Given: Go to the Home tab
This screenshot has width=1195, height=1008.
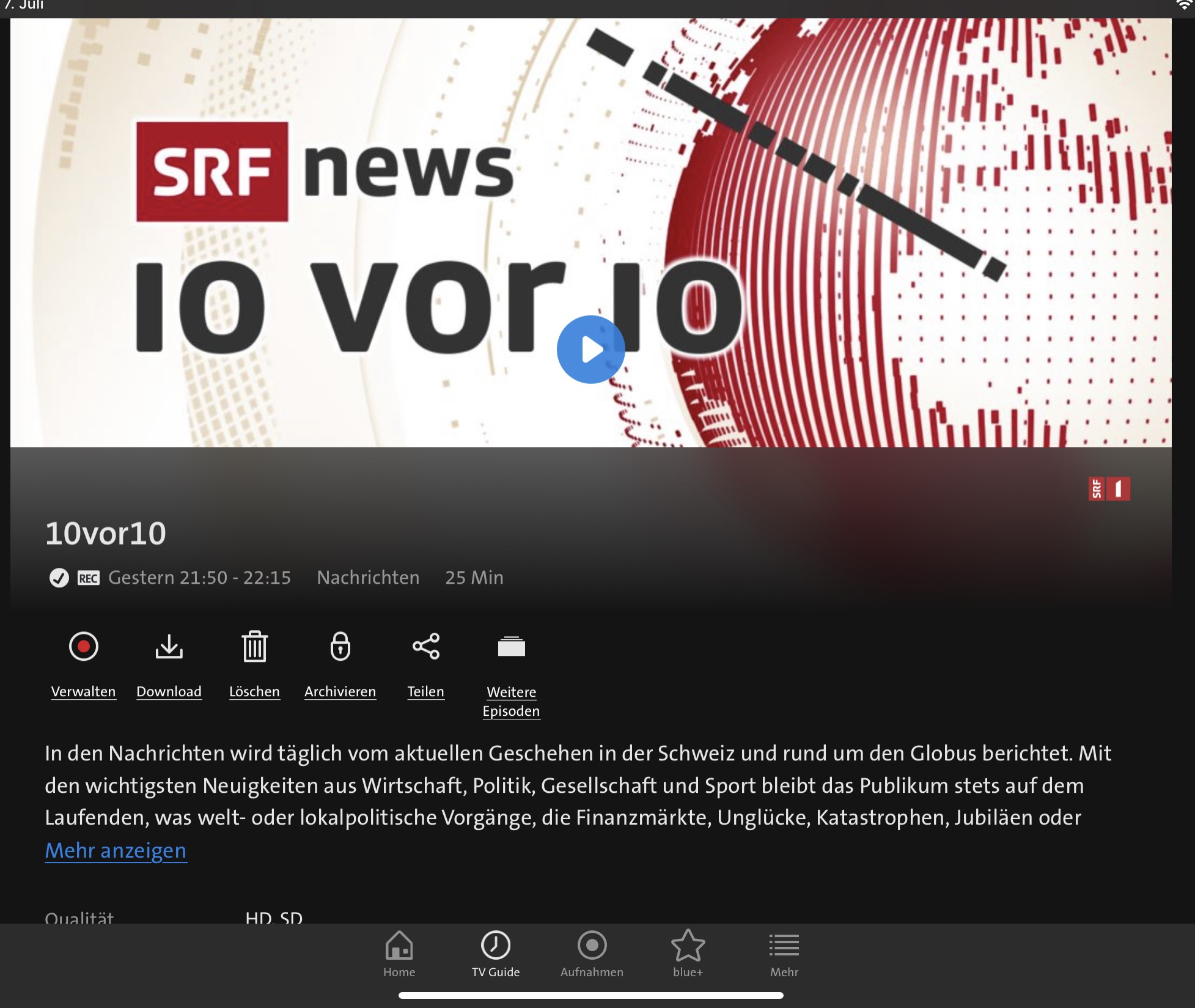Looking at the screenshot, I should pos(399,954).
